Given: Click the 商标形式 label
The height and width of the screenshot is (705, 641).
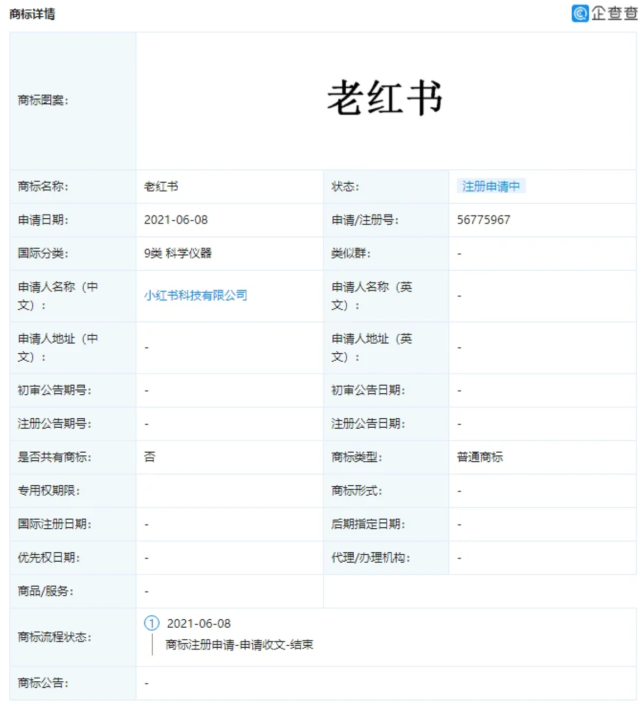Looking at the screenshot, I should point(357,491).
